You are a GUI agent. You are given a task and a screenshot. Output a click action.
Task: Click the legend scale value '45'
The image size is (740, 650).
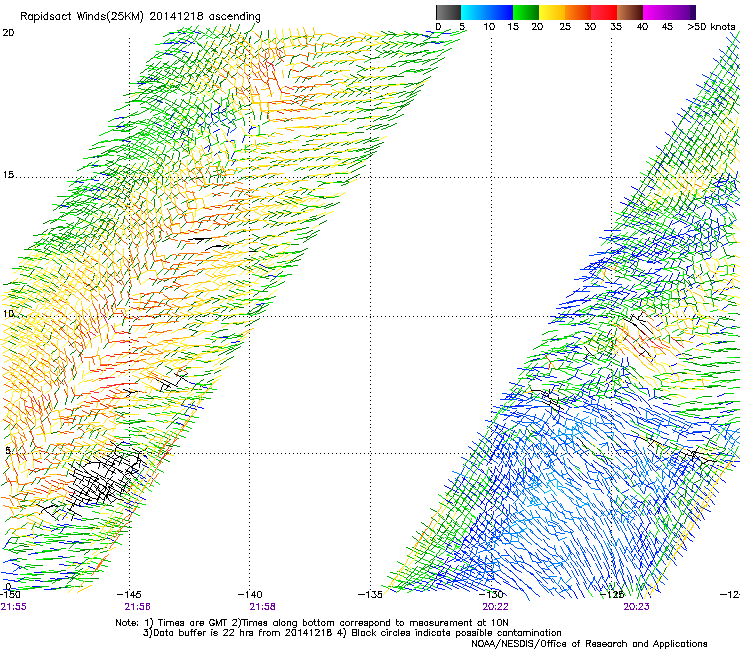tap(667, 27)
